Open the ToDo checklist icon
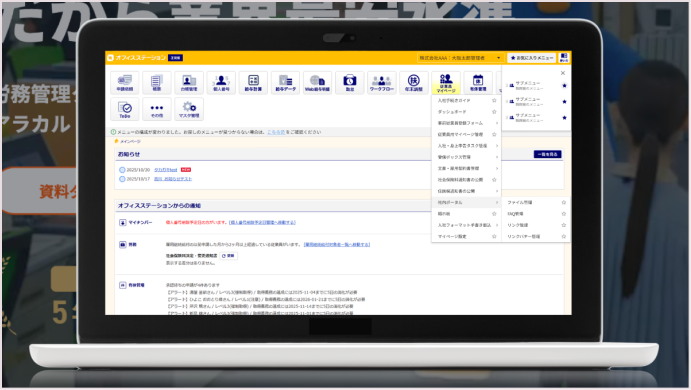This screenshot has height=390, width=691. [x=125, y=109]
